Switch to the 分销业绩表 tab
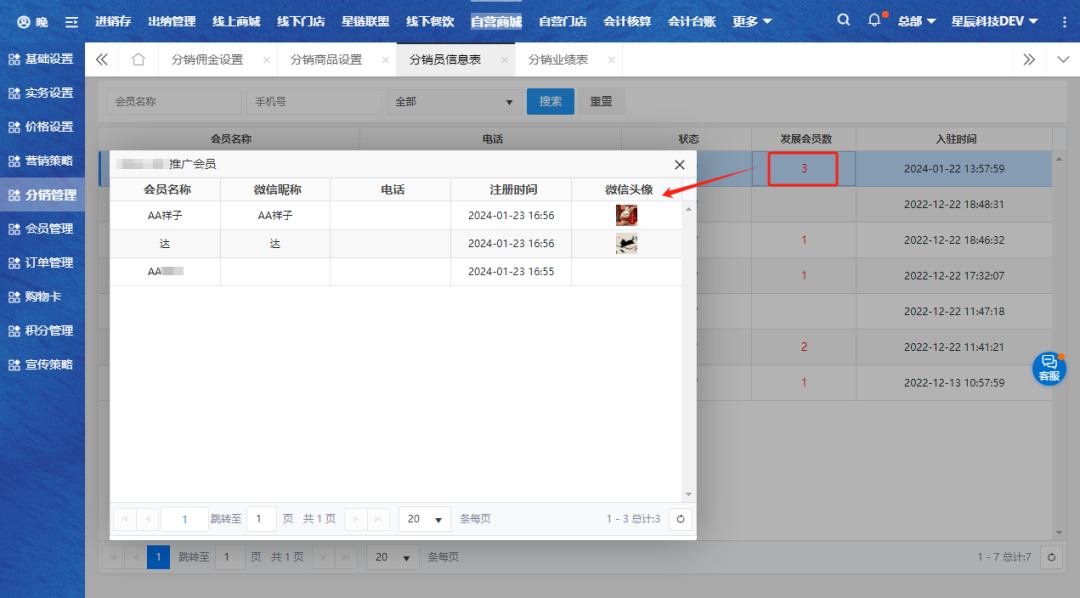This screenshot has height=598, width=1080. coord(558,60)
